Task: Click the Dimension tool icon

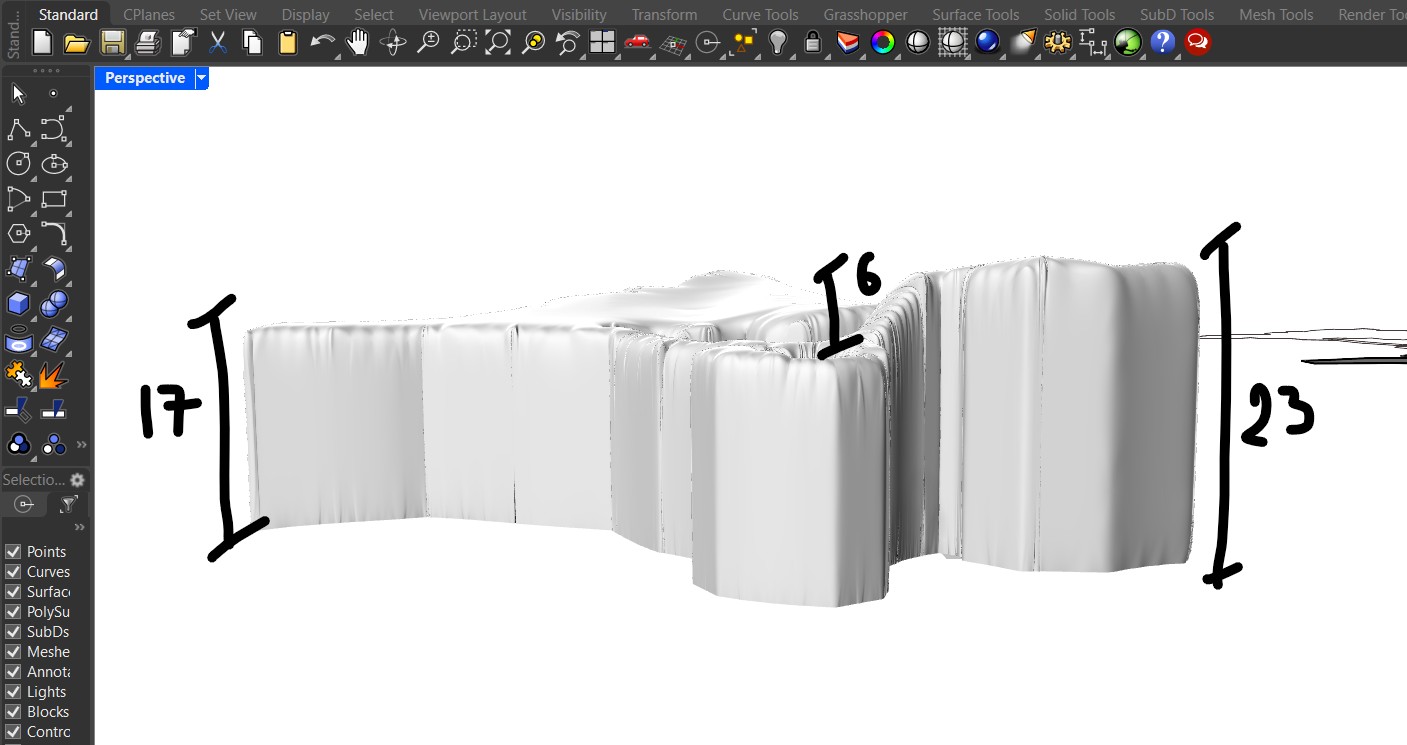Action: pyautogui.click(x=1093, y=43)
